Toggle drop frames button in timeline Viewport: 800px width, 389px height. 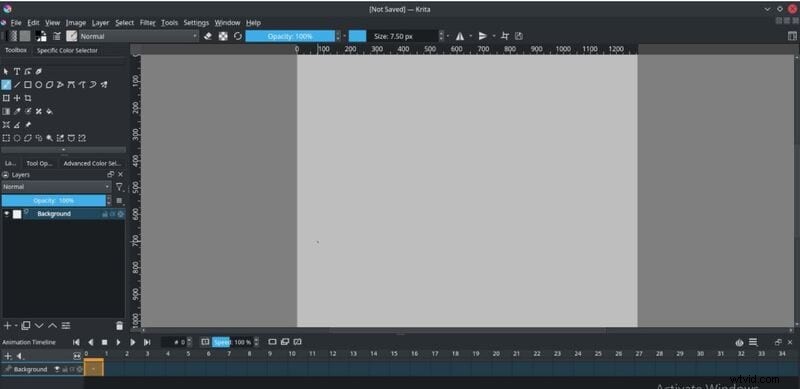[x=205, y=342]
